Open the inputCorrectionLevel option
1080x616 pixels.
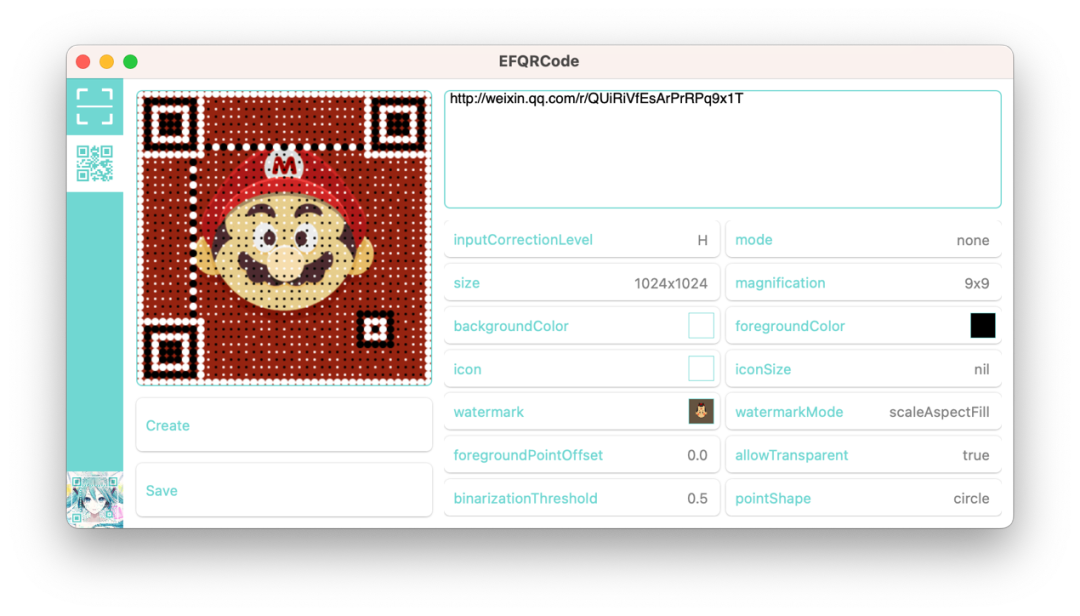point(581,240)
